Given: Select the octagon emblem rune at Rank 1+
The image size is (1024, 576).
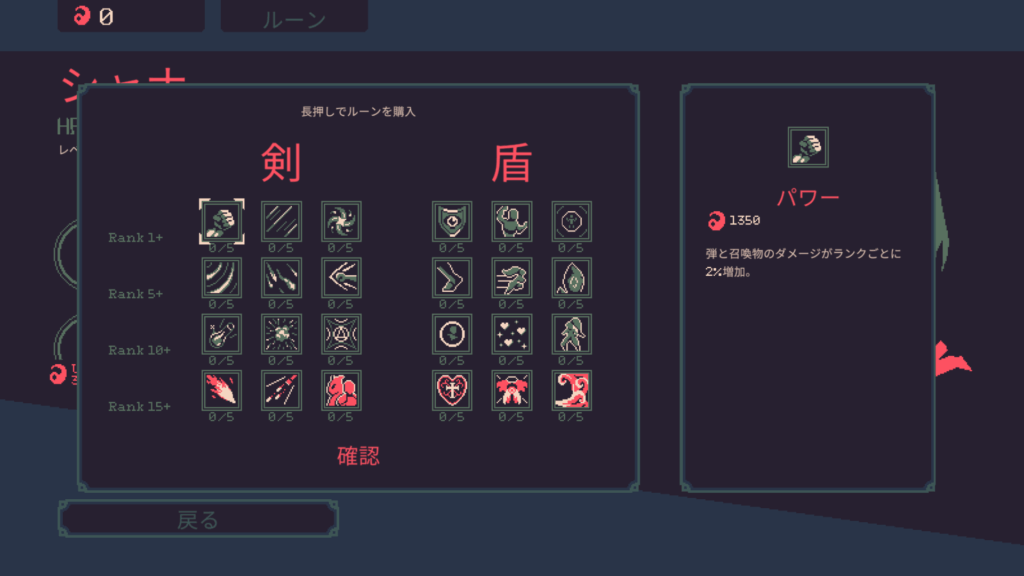Looking at the screenshot, I should (571, 221).
